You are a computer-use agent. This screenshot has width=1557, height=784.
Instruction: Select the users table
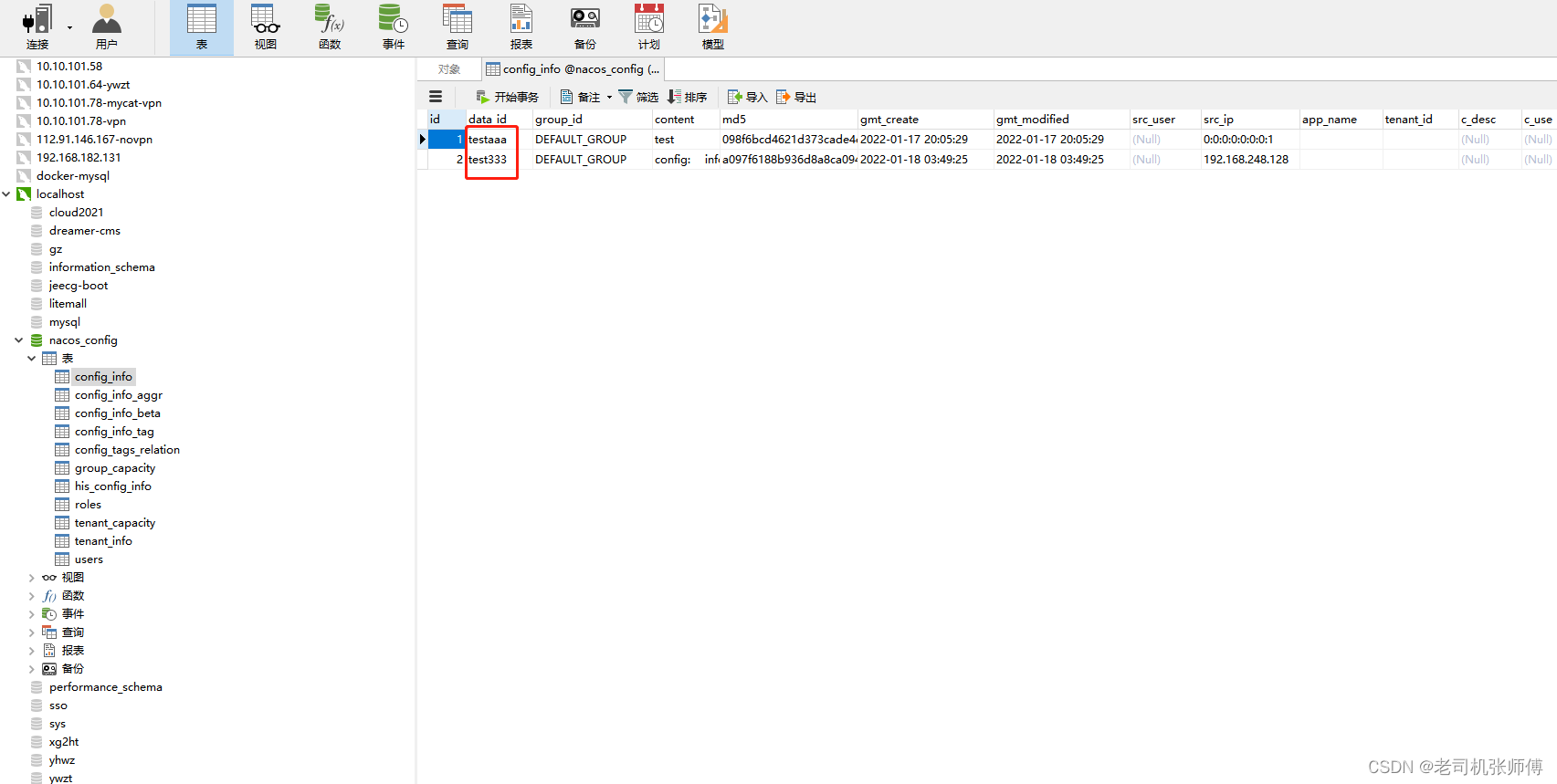click(x=89, y=559)
